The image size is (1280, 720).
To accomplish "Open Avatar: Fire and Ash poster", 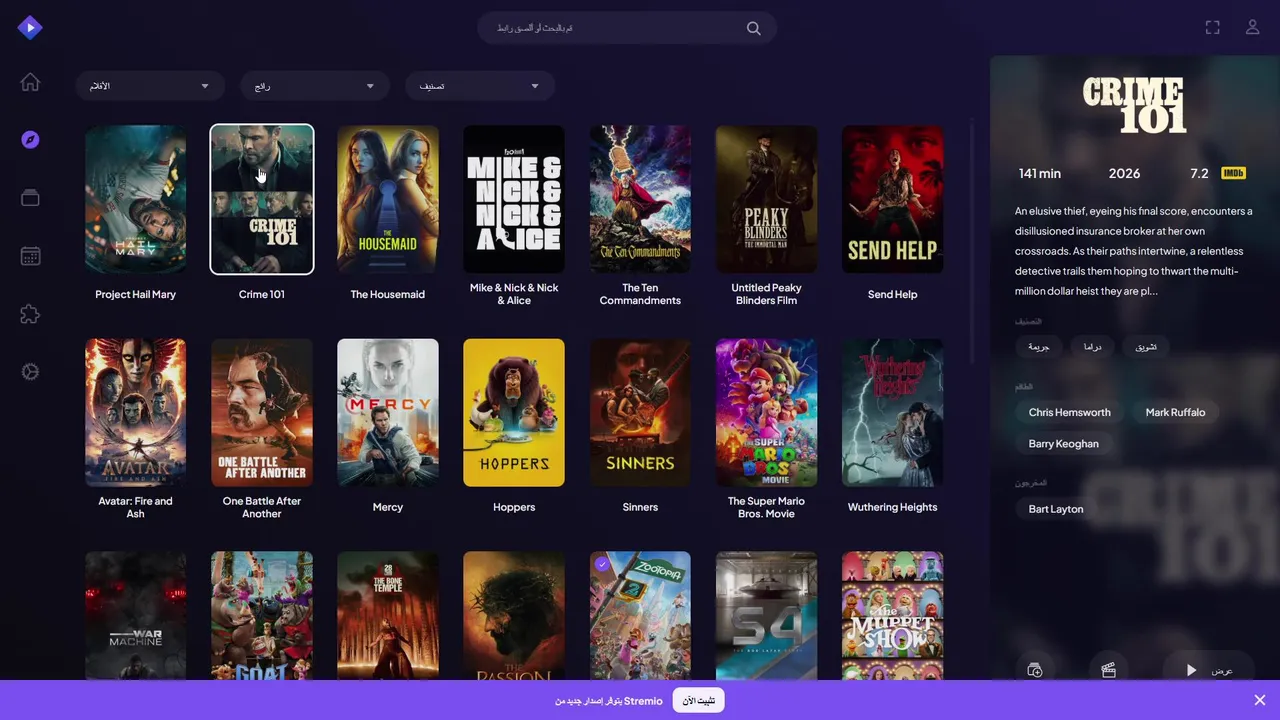I will point(135,412).
